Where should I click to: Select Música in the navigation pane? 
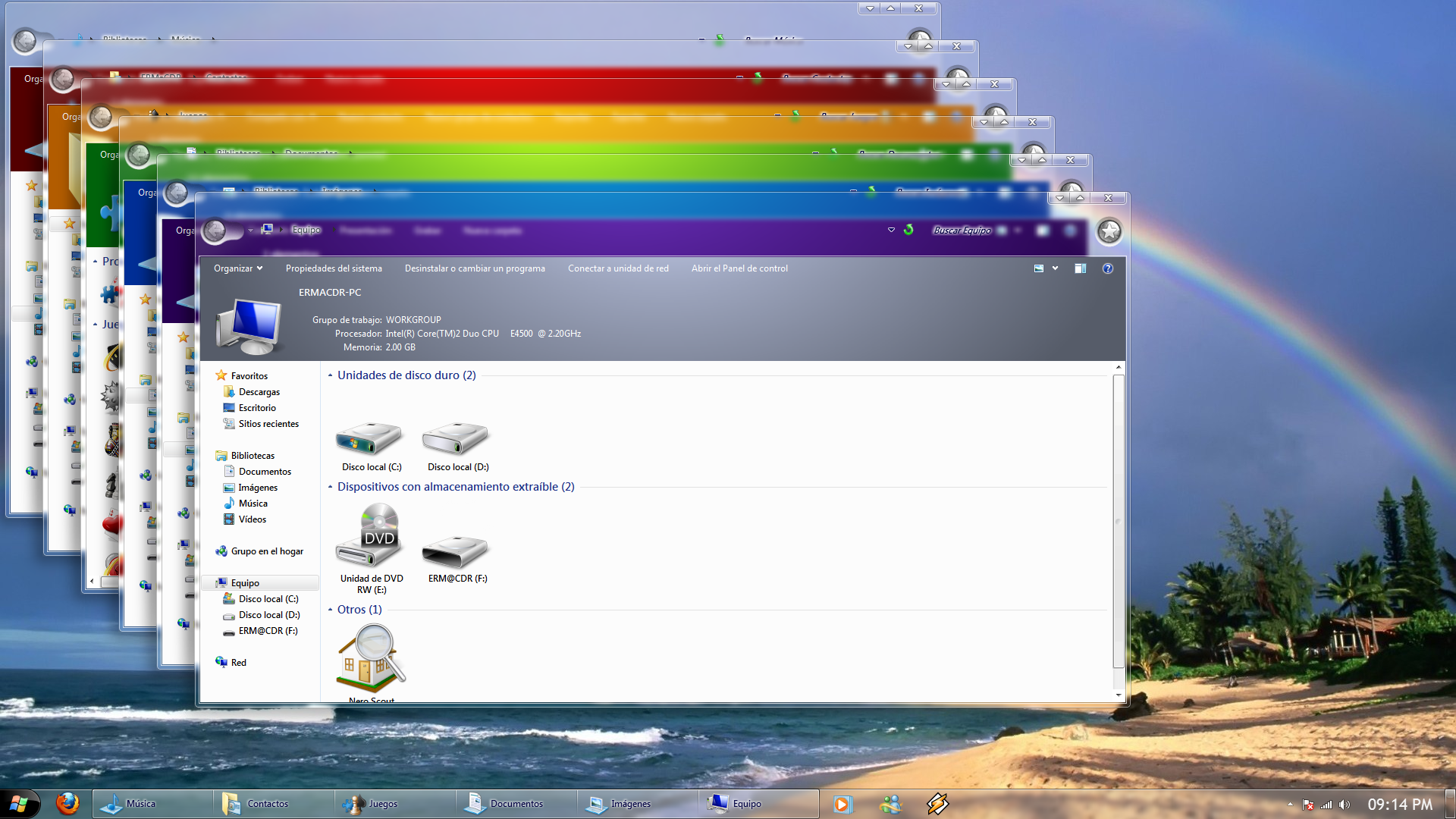[x=246, y=504]
